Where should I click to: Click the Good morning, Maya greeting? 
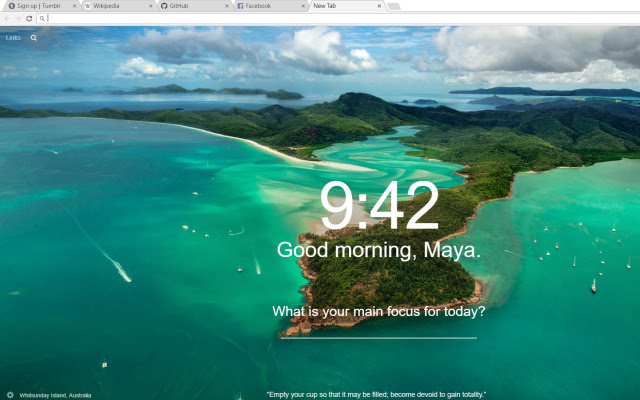click(379, 250)
